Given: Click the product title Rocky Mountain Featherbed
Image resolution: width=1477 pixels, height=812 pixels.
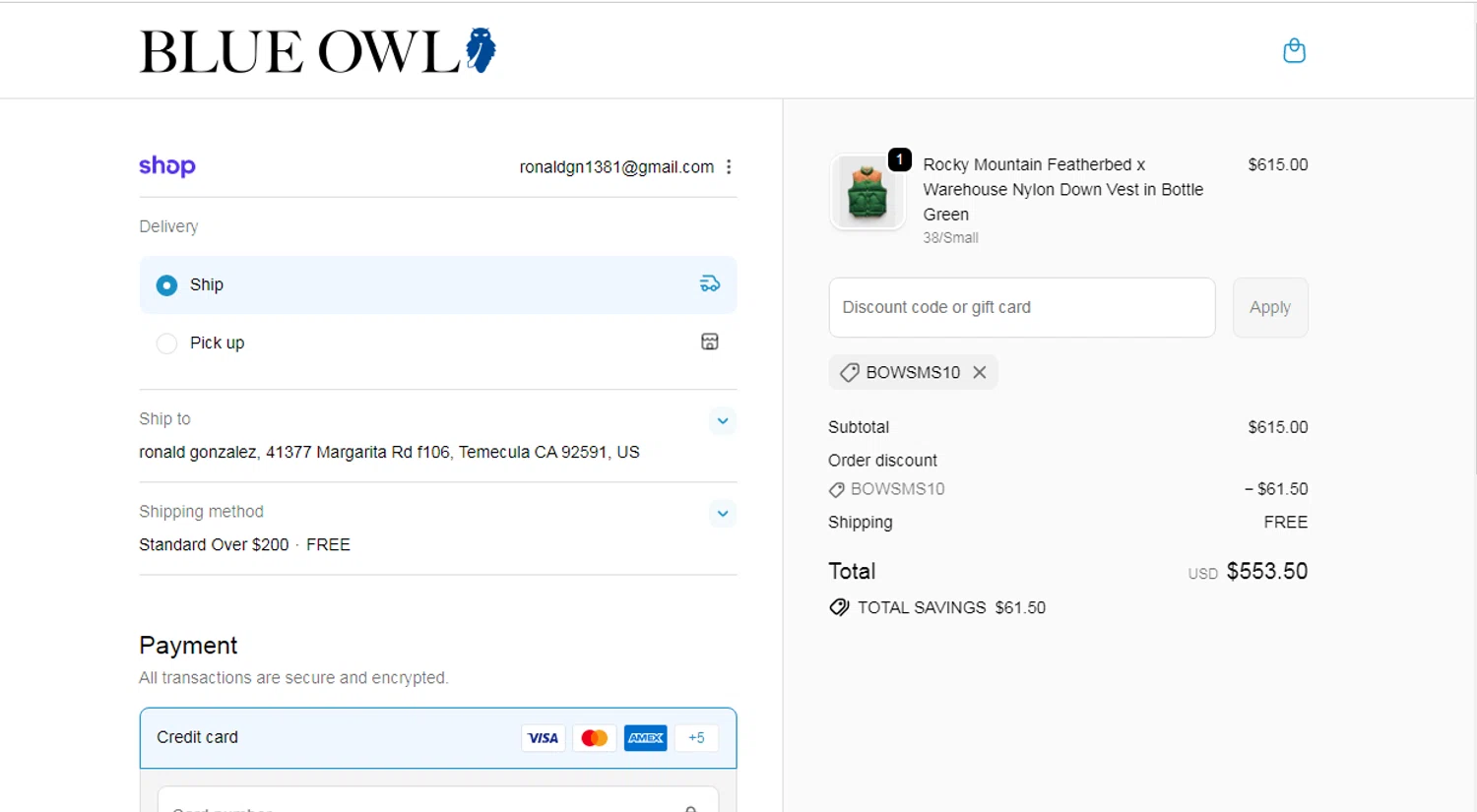Looking at the screenshot, I should tap(1063, 189).
